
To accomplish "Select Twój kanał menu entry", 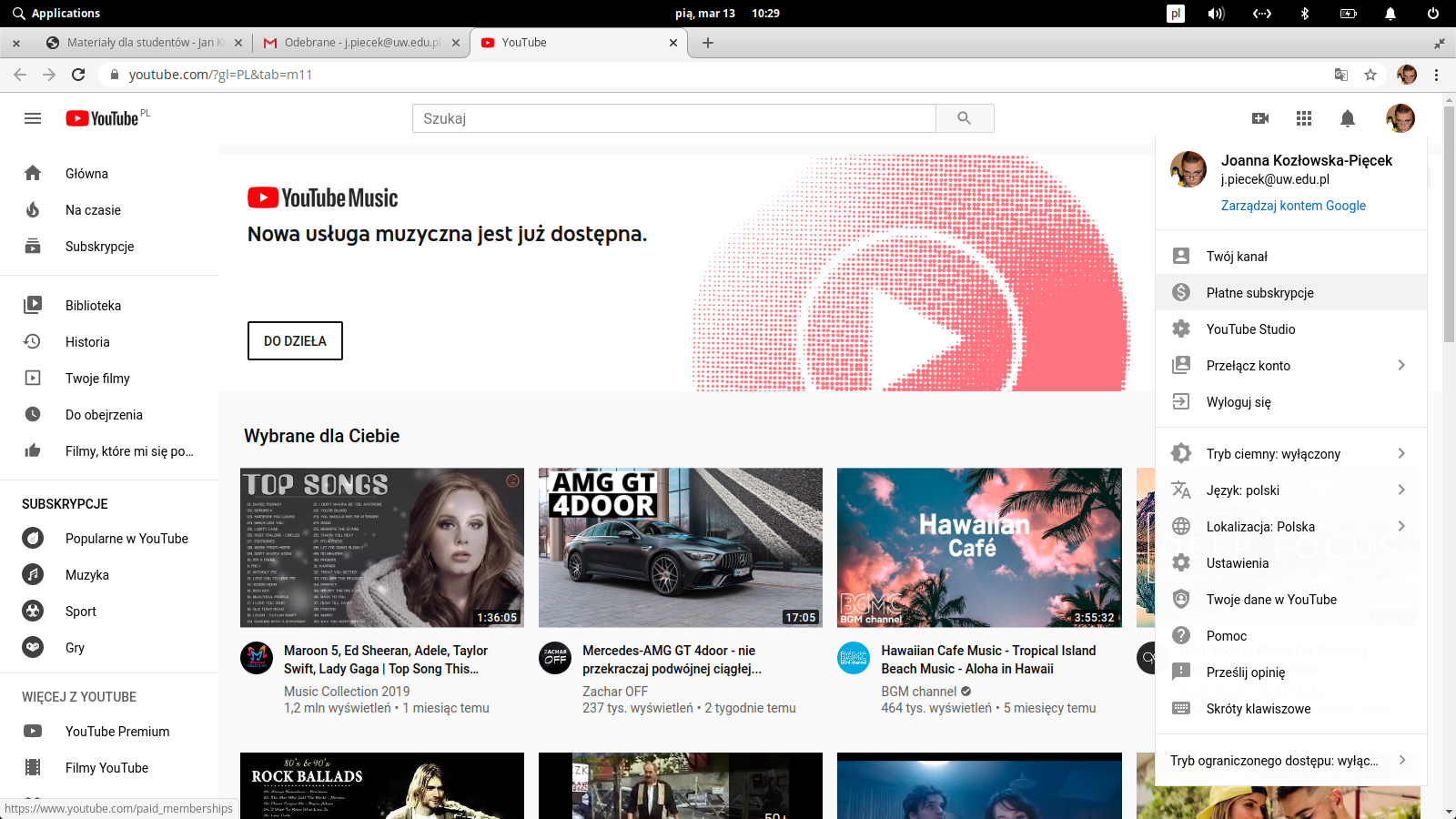I will click(1291, 257).
